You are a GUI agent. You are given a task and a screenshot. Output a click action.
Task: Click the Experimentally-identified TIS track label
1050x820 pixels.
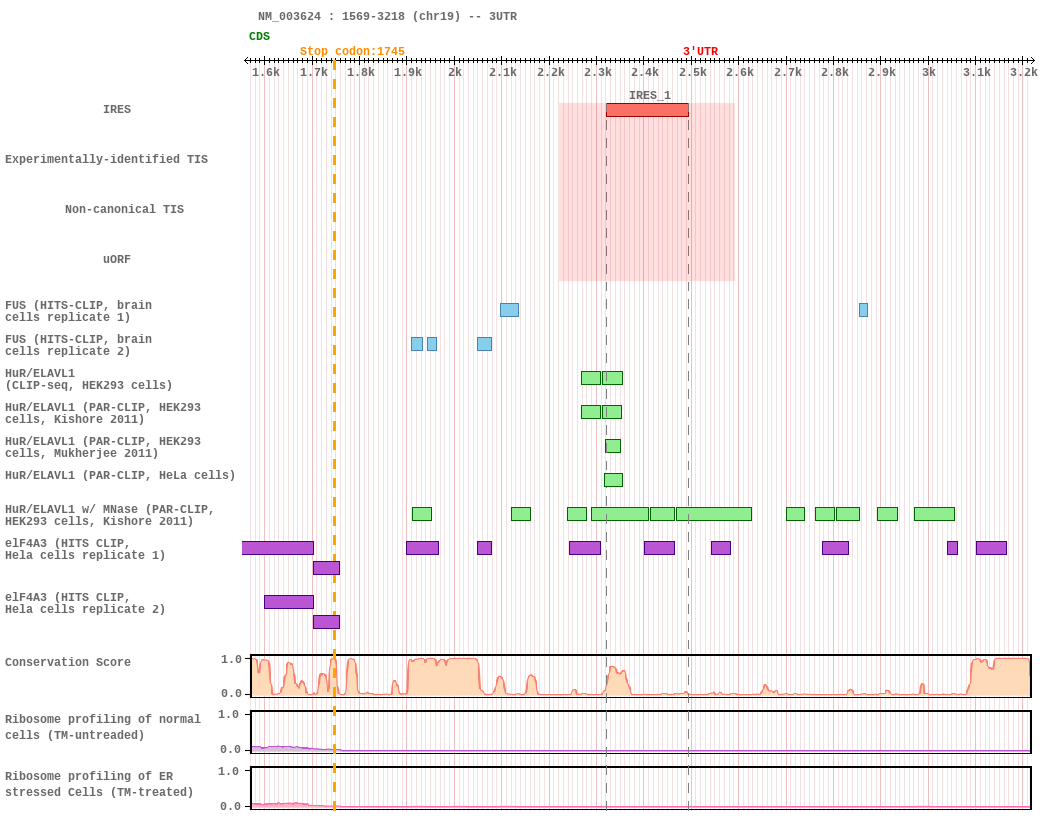tap(106, 159)
